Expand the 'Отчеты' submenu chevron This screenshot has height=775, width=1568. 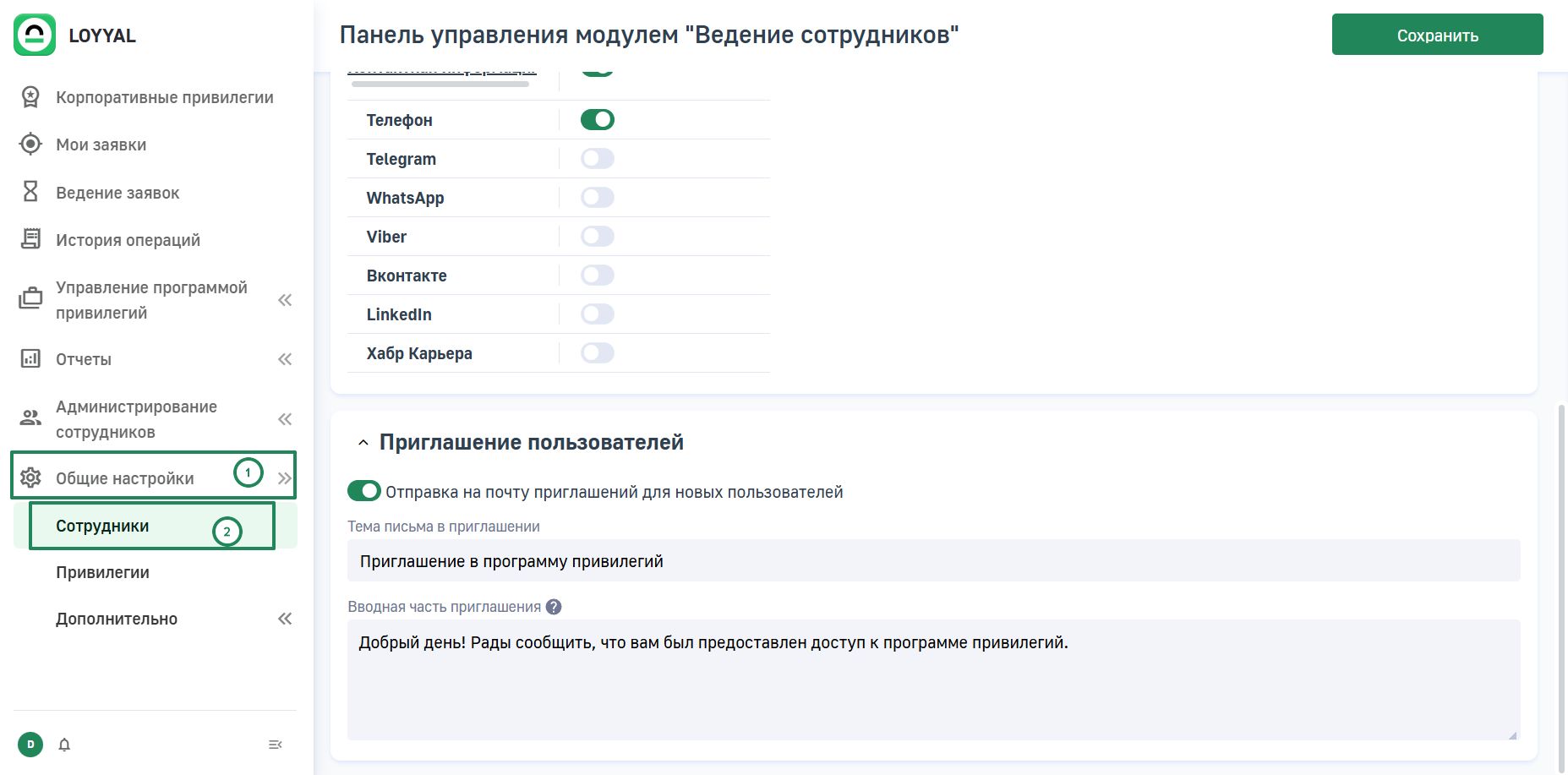click(x=285, y=359)
